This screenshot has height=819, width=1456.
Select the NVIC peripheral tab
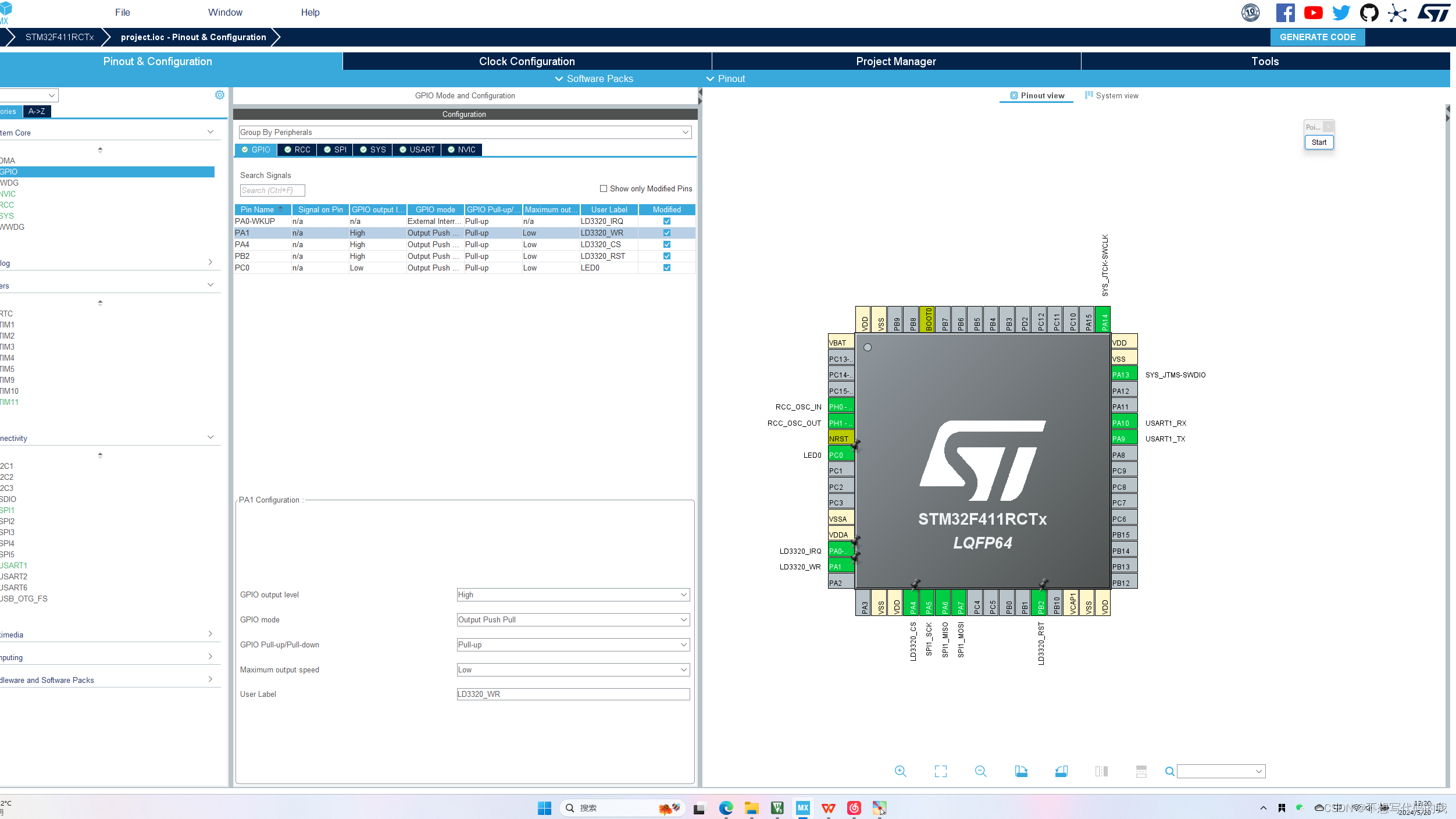[462, 149]
